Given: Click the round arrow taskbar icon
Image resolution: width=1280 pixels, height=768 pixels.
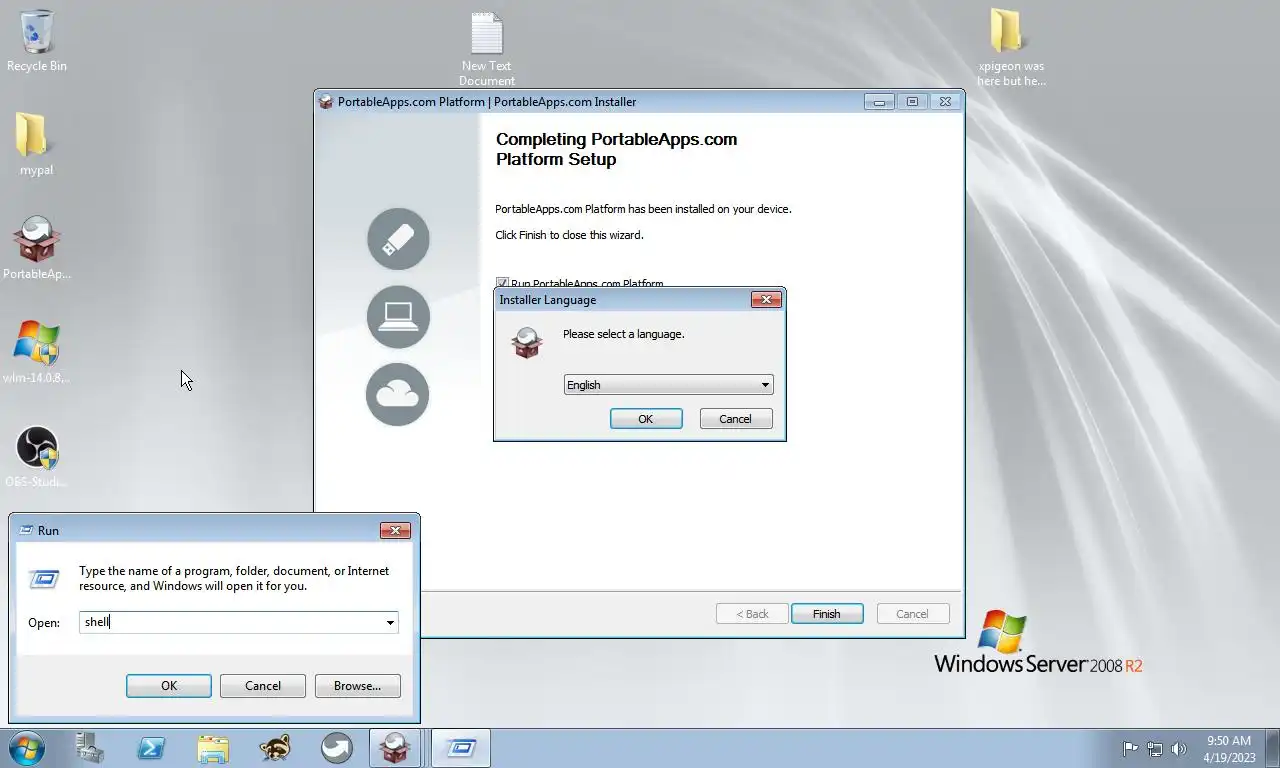Looking at the screenshot, I should (337, 748).
